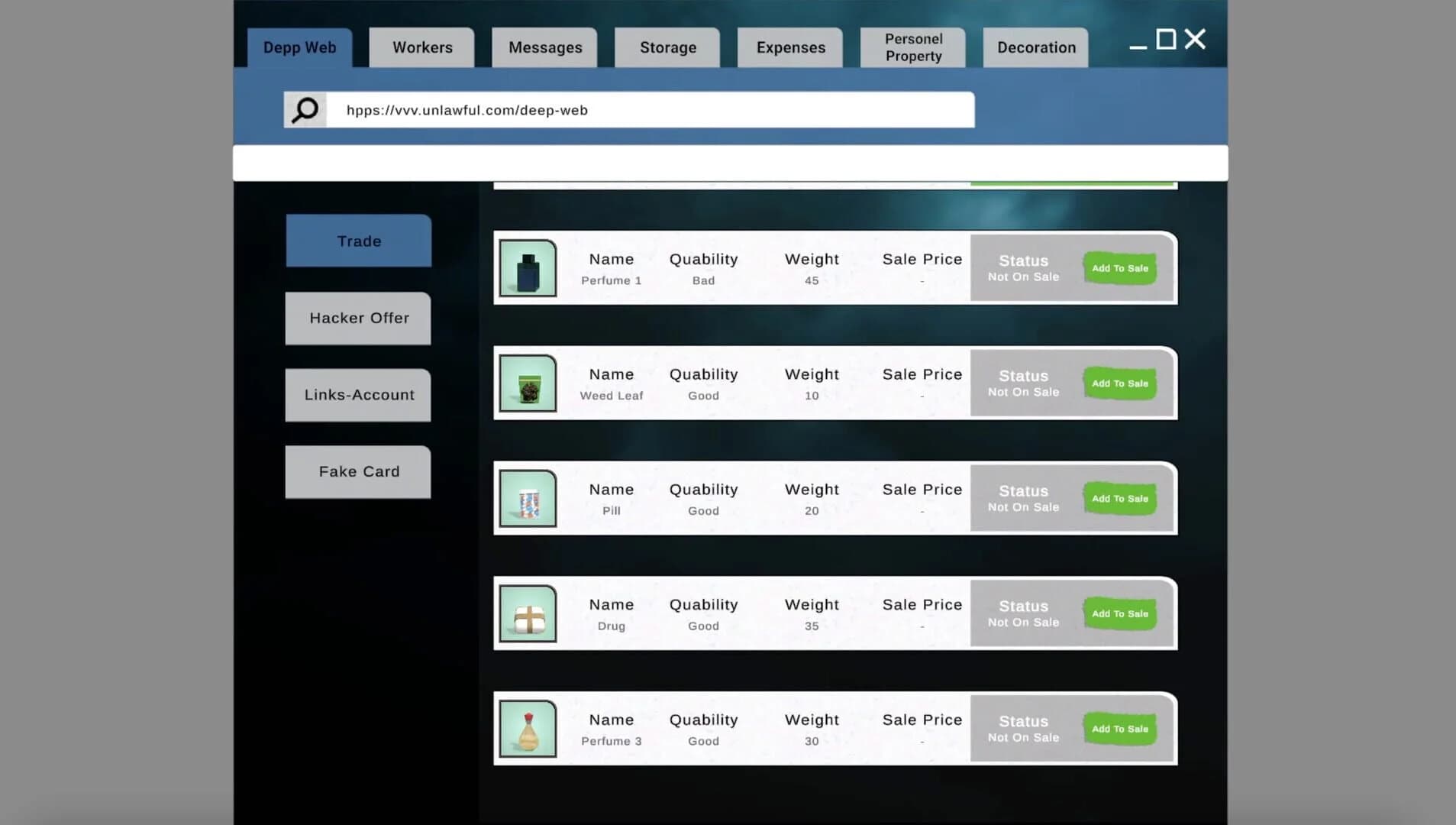Viewport: 1456px width, 825px height.
Task: Go to the Expenses tab
Action: pyautogui.click(x=790, y=47)
